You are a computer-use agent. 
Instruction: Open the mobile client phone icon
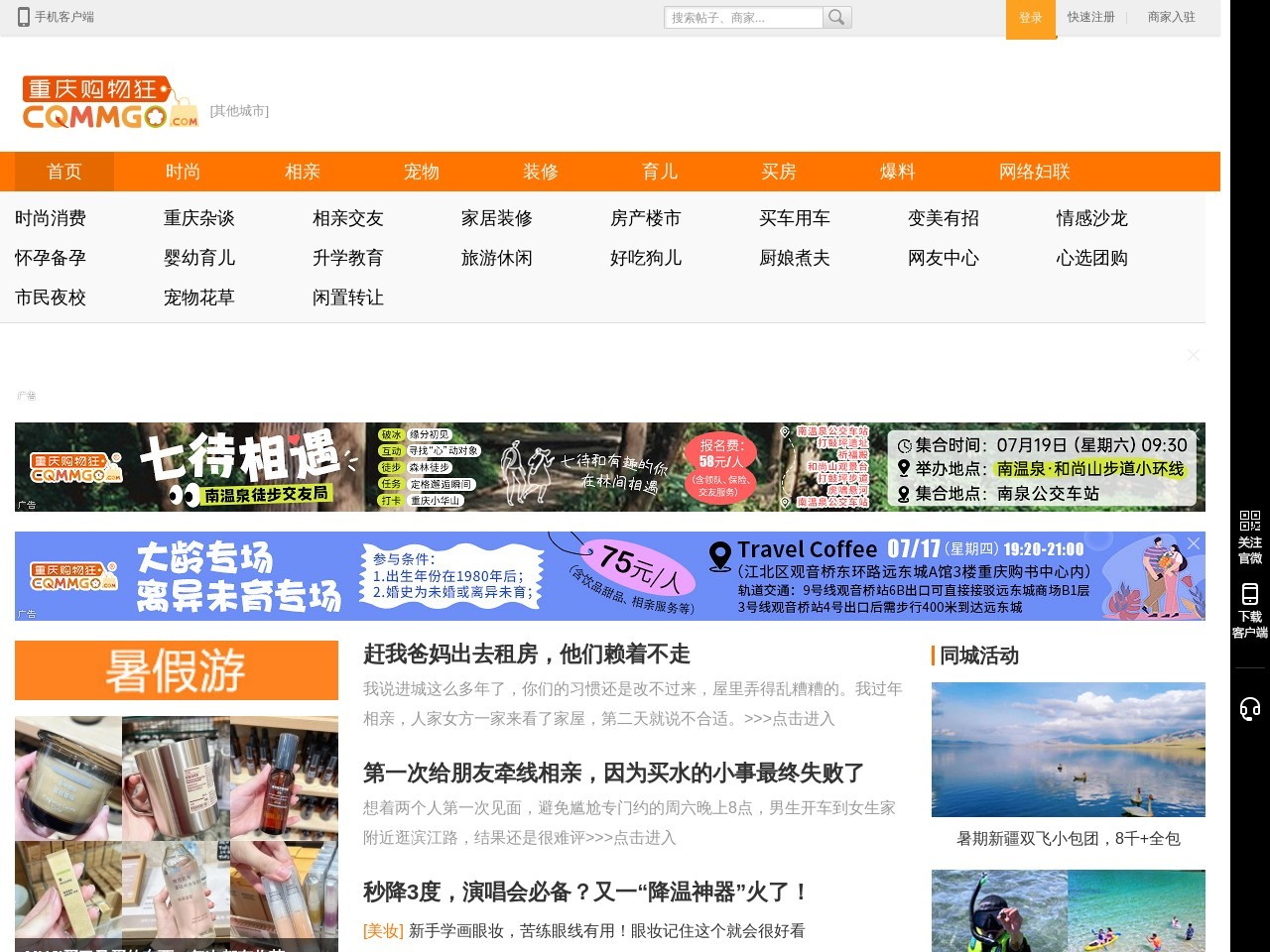[24, 17]
